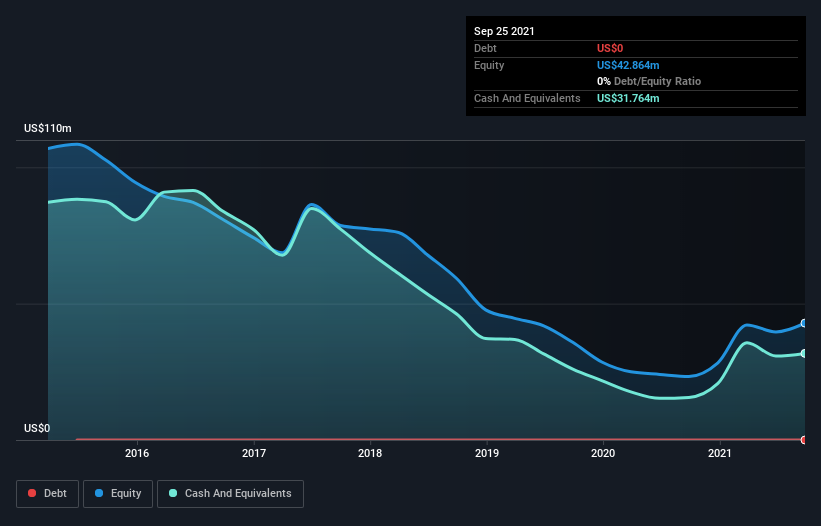Screen dimensions: 821x526
Task: Click the Cash And Equivalents label in tooltip
Action: (x=527, y=98)
